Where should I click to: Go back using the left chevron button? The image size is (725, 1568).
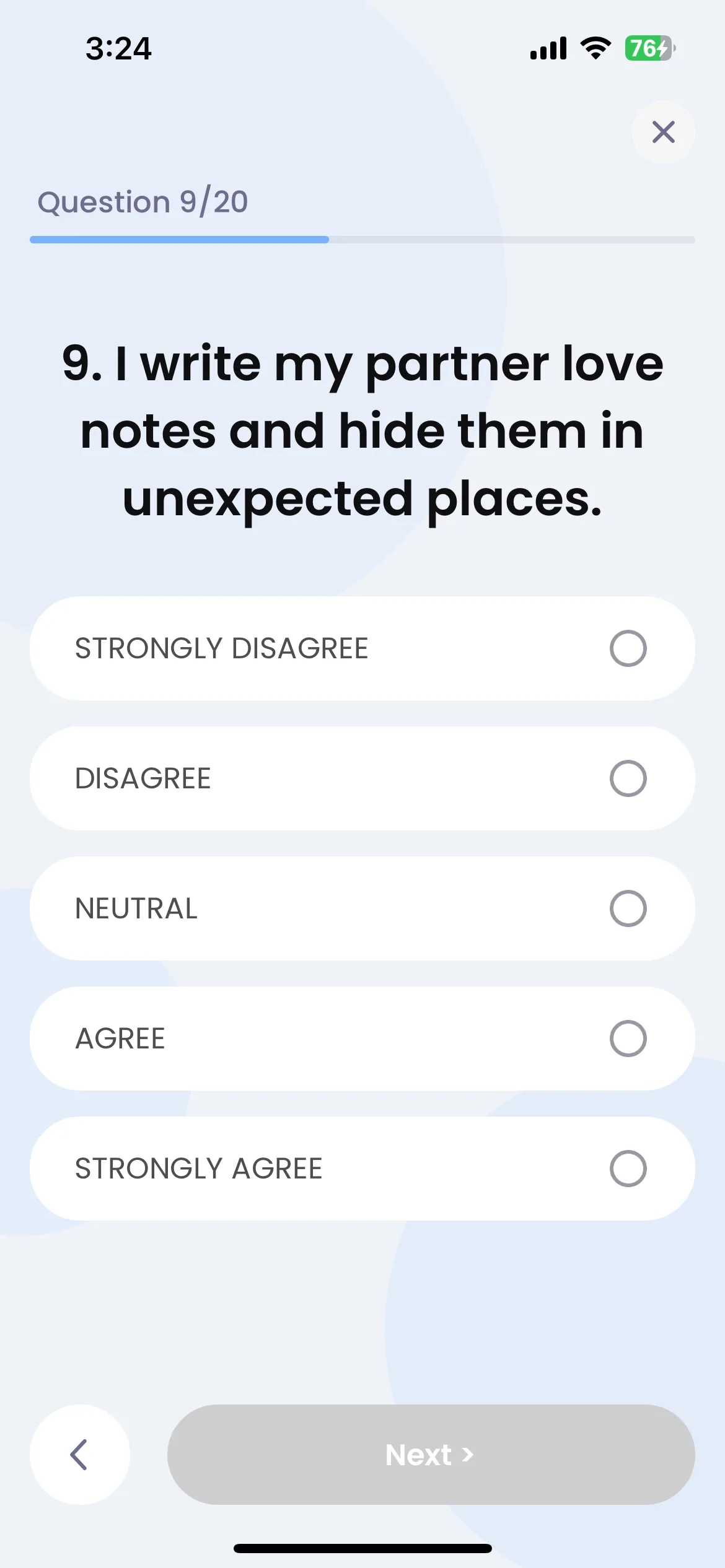80,1454
